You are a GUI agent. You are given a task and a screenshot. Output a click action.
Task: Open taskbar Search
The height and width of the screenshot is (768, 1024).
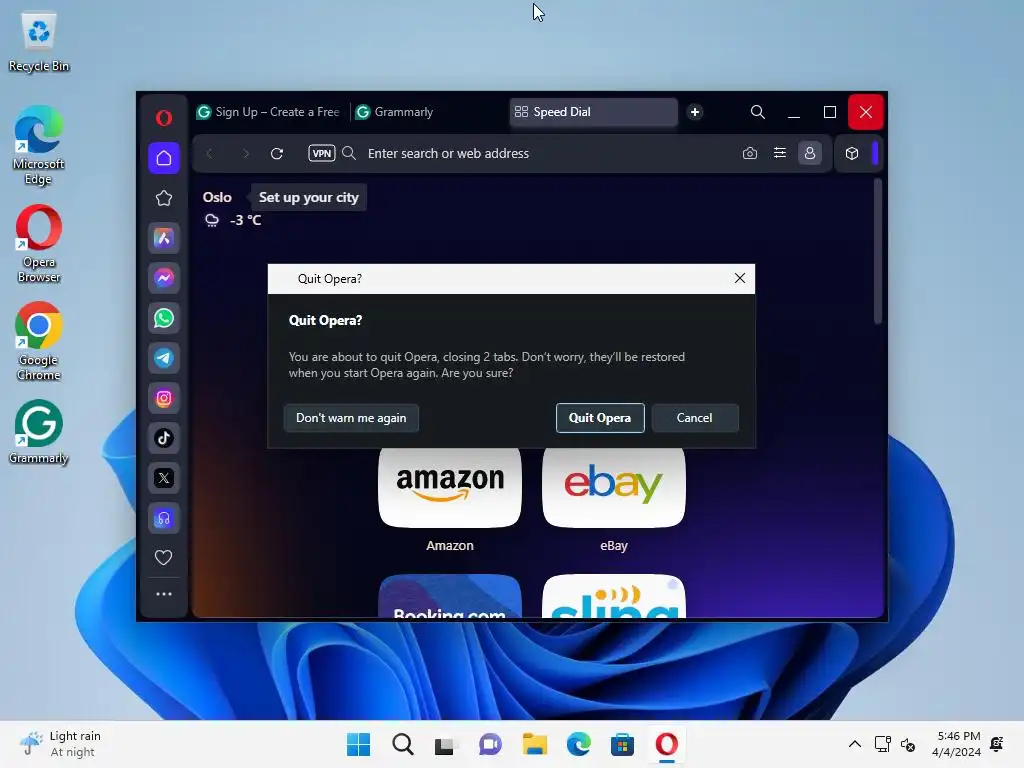[x=402, y=744]
